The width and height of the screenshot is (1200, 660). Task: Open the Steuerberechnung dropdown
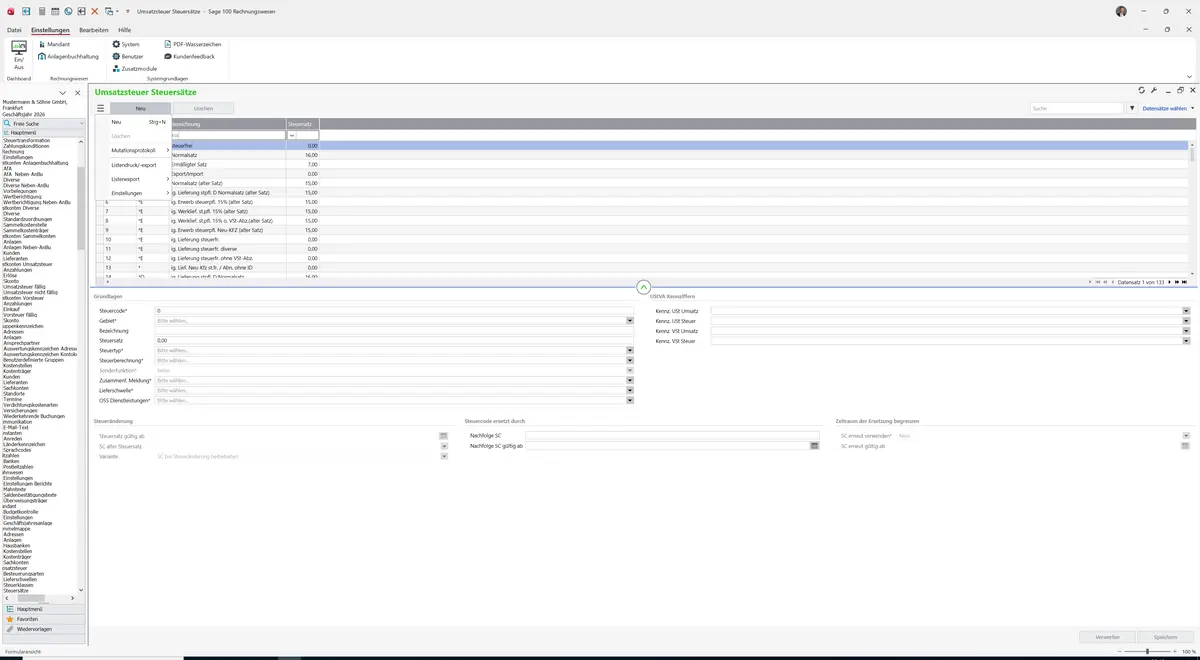coord(630,361)
